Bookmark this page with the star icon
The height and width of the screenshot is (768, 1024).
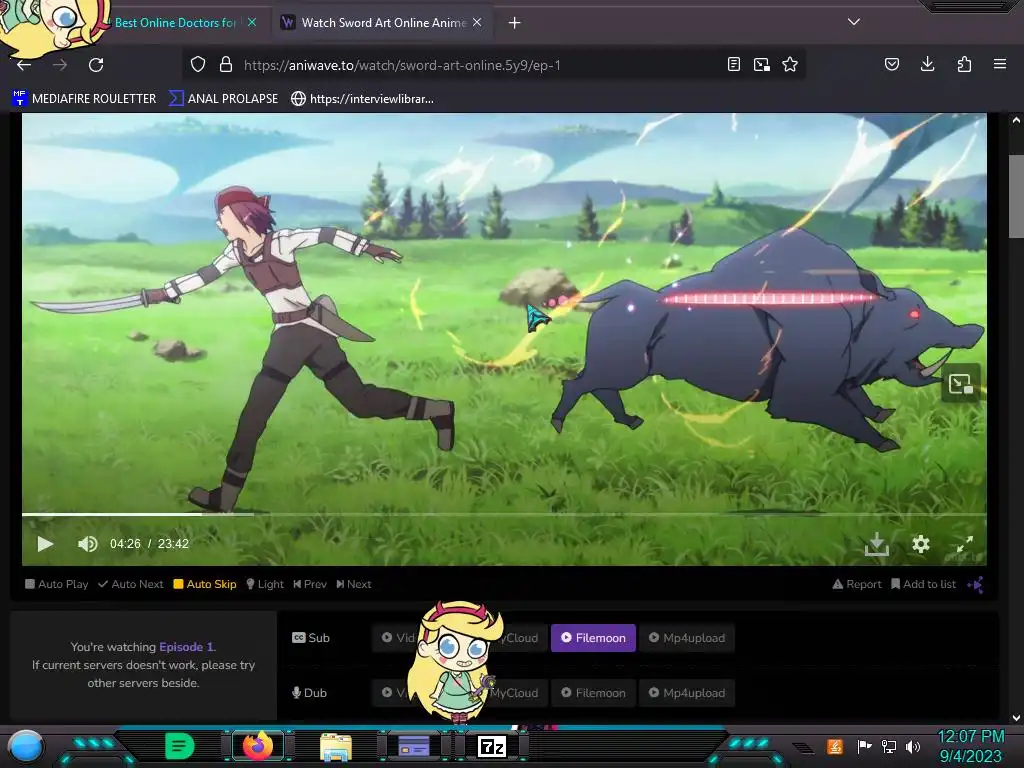[790, 64]
